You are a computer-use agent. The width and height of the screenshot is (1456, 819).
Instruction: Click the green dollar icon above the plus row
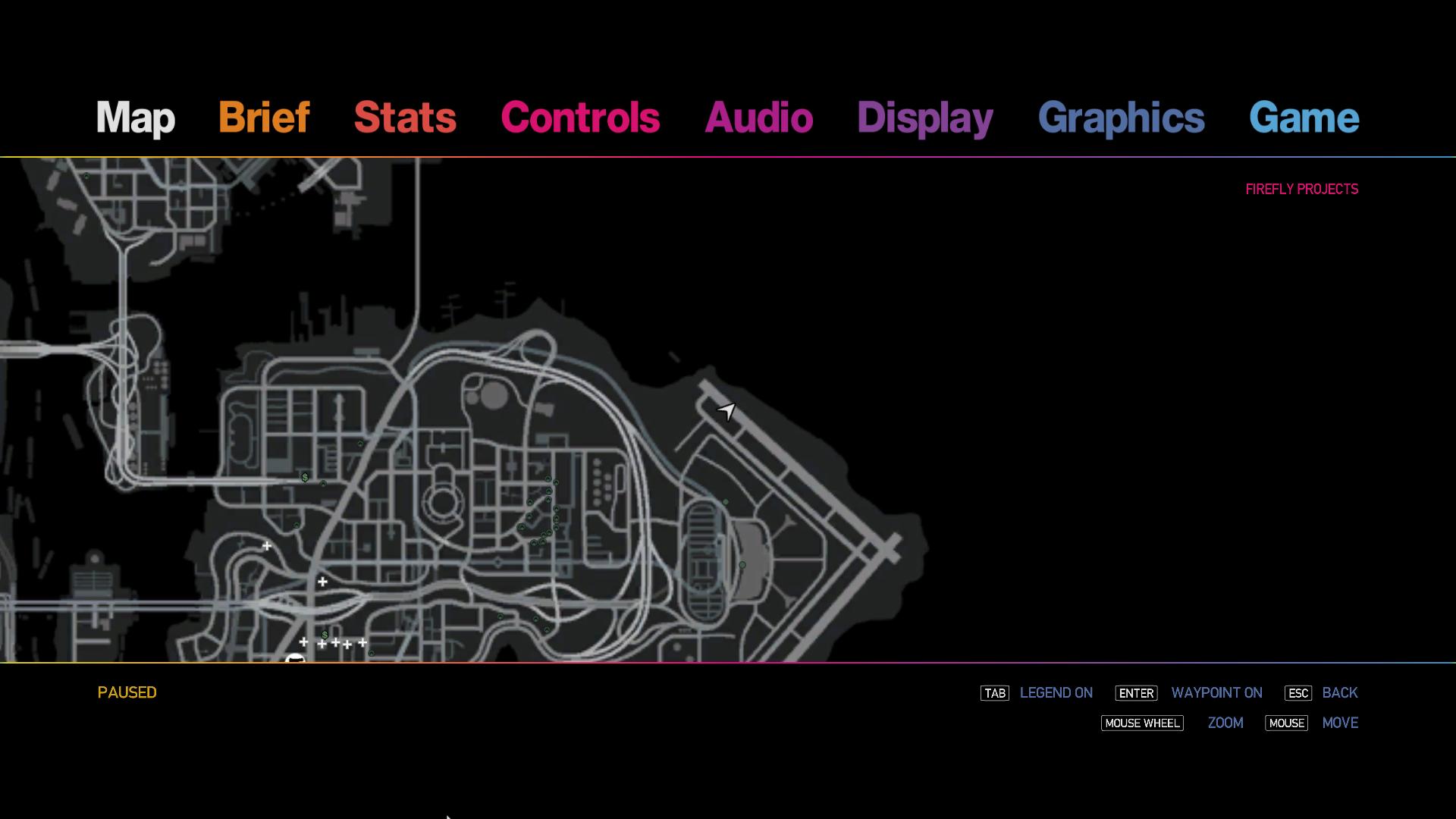point(325,635)
